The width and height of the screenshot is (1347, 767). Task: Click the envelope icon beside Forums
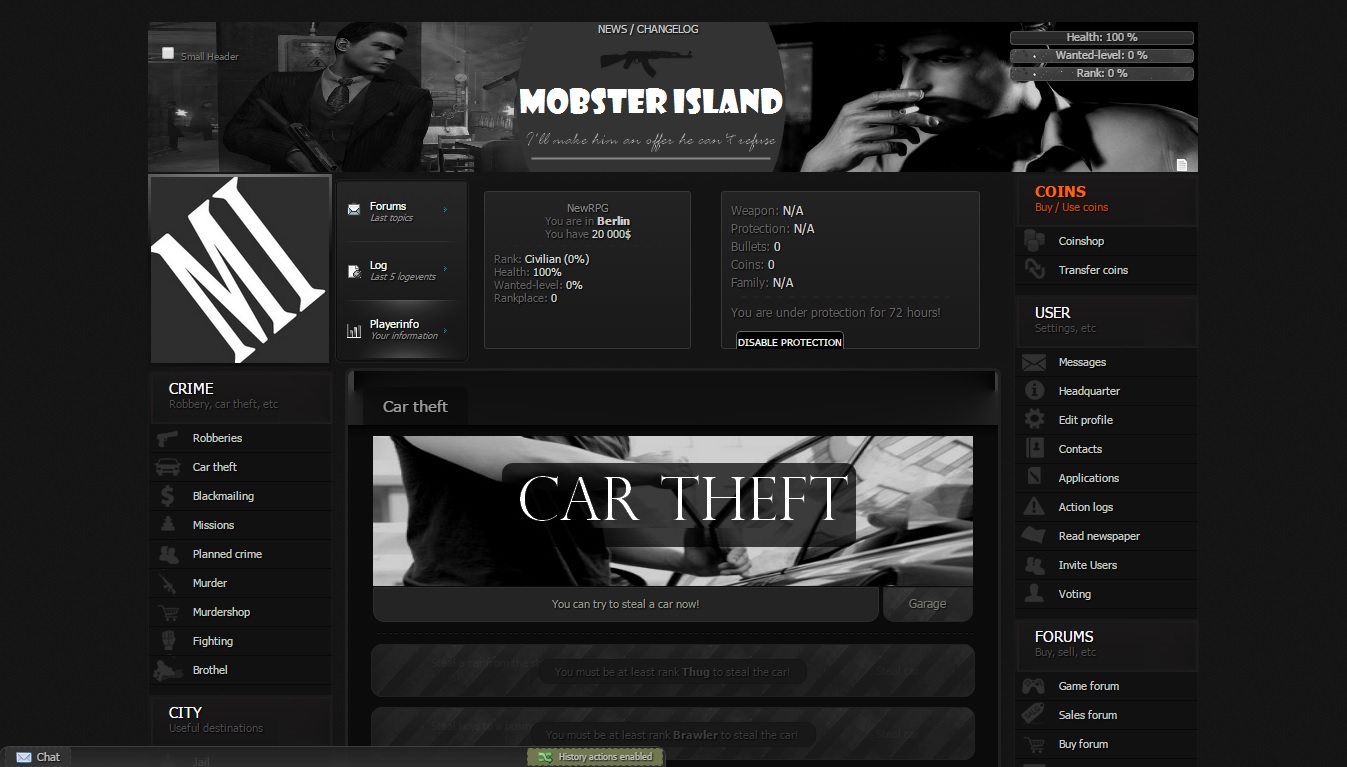coord(354,210)
